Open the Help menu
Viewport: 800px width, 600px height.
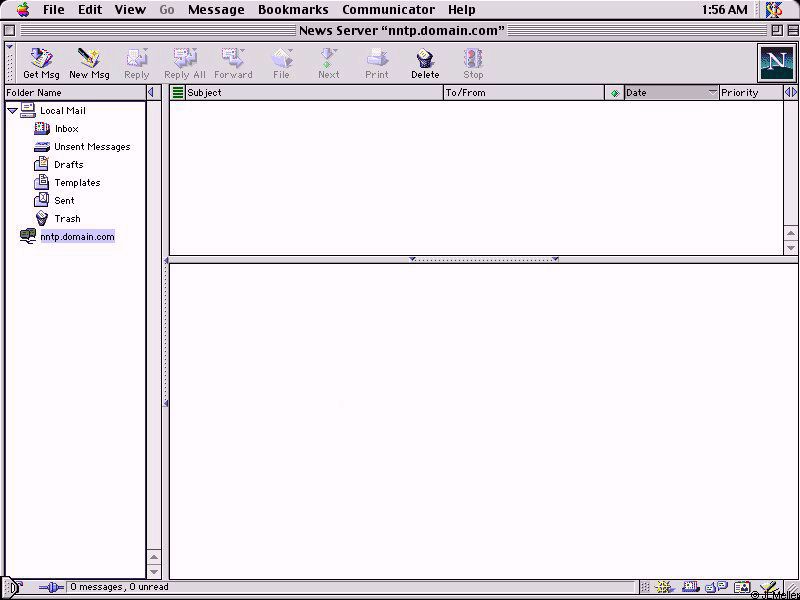(x=462, y=10)
